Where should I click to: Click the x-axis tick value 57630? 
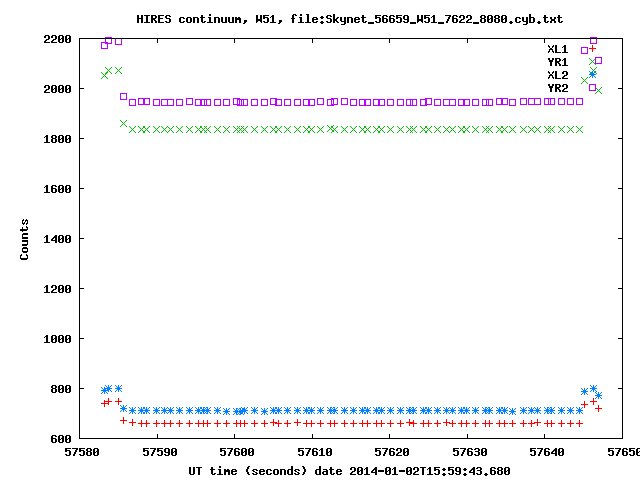coord(469,452)
